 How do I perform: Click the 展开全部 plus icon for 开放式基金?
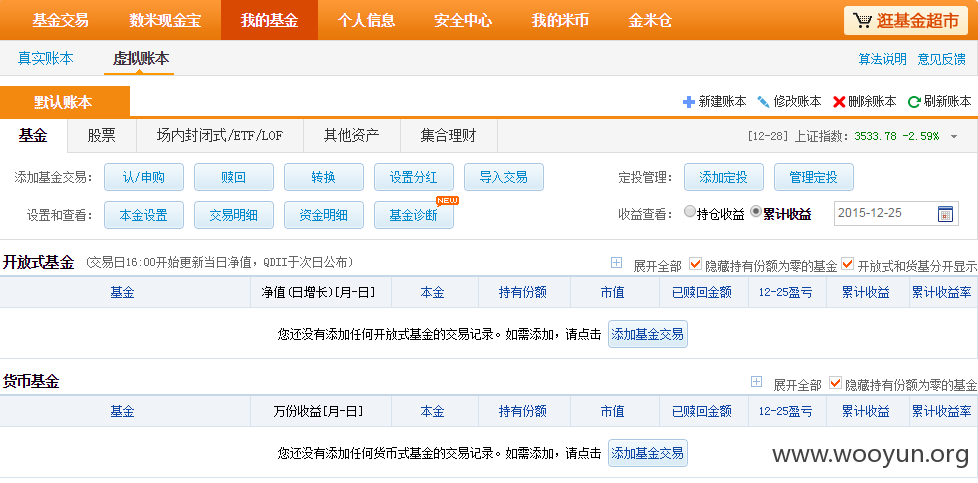coord(616,263)
